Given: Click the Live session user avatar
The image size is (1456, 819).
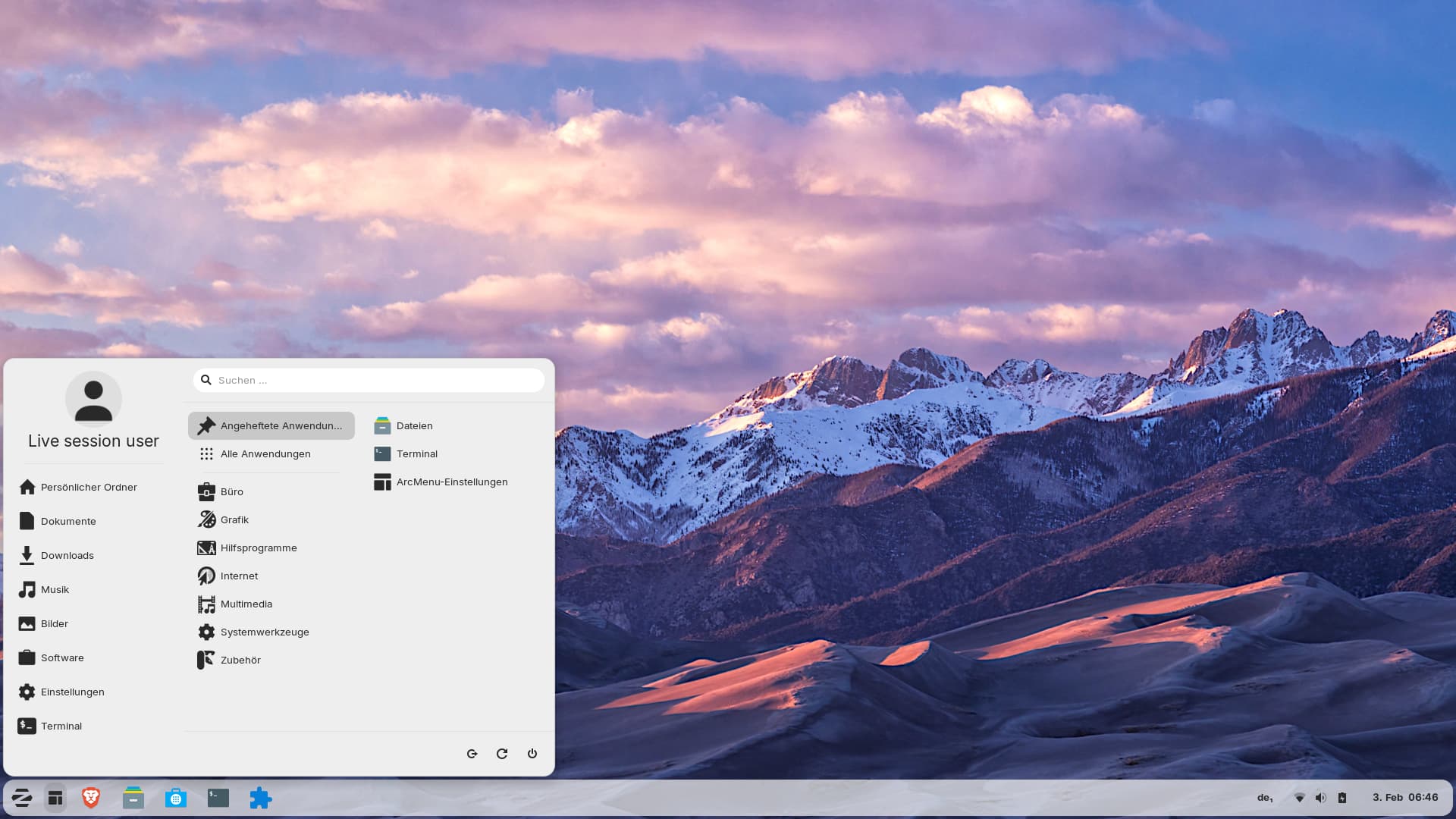Looking at the screenshot, I should coord(93,400).
